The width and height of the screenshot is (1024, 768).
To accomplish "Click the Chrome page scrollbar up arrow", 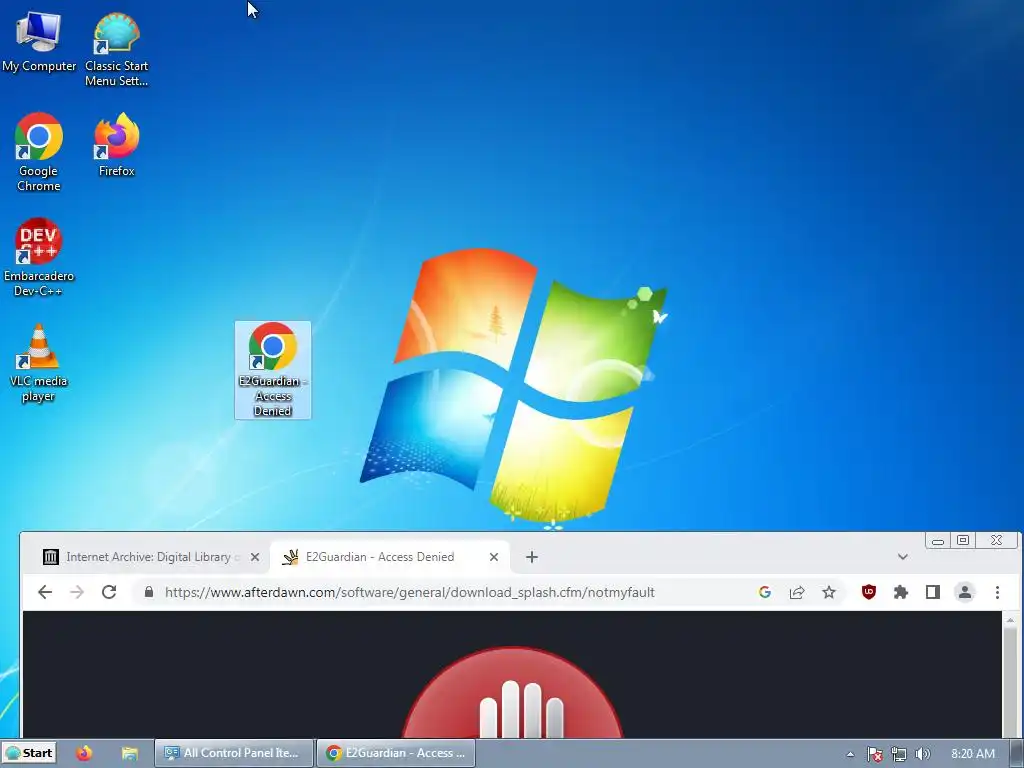I will pos(1010,620).
